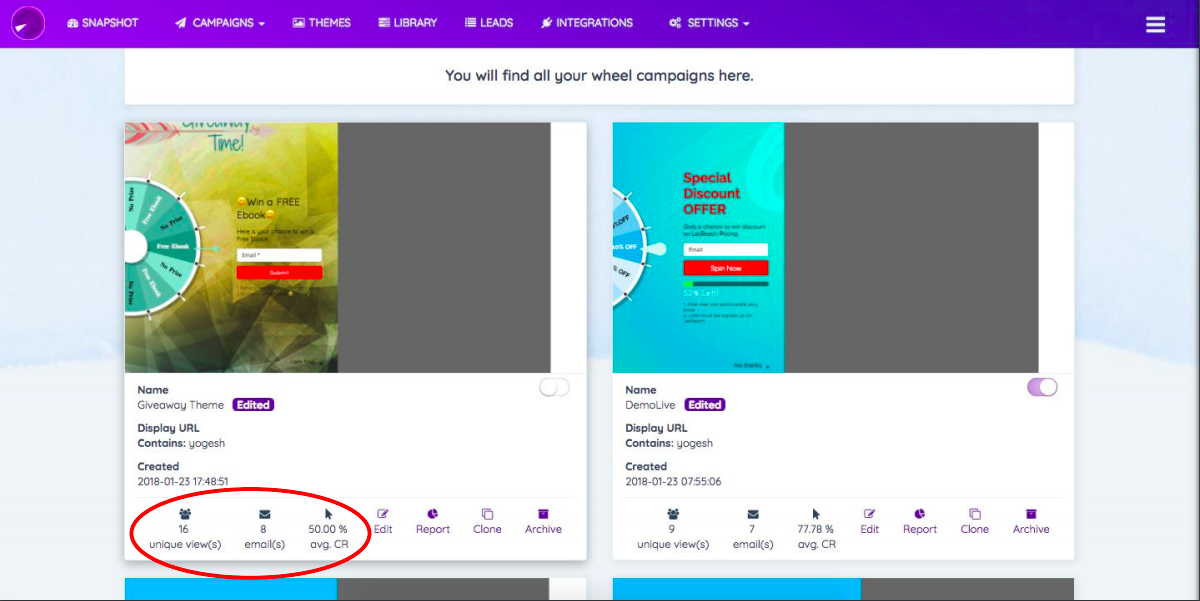1200x601 pixels.
Task: Open the DemoLive campaign preview thumbnail
Action: (x=825, y=248)
